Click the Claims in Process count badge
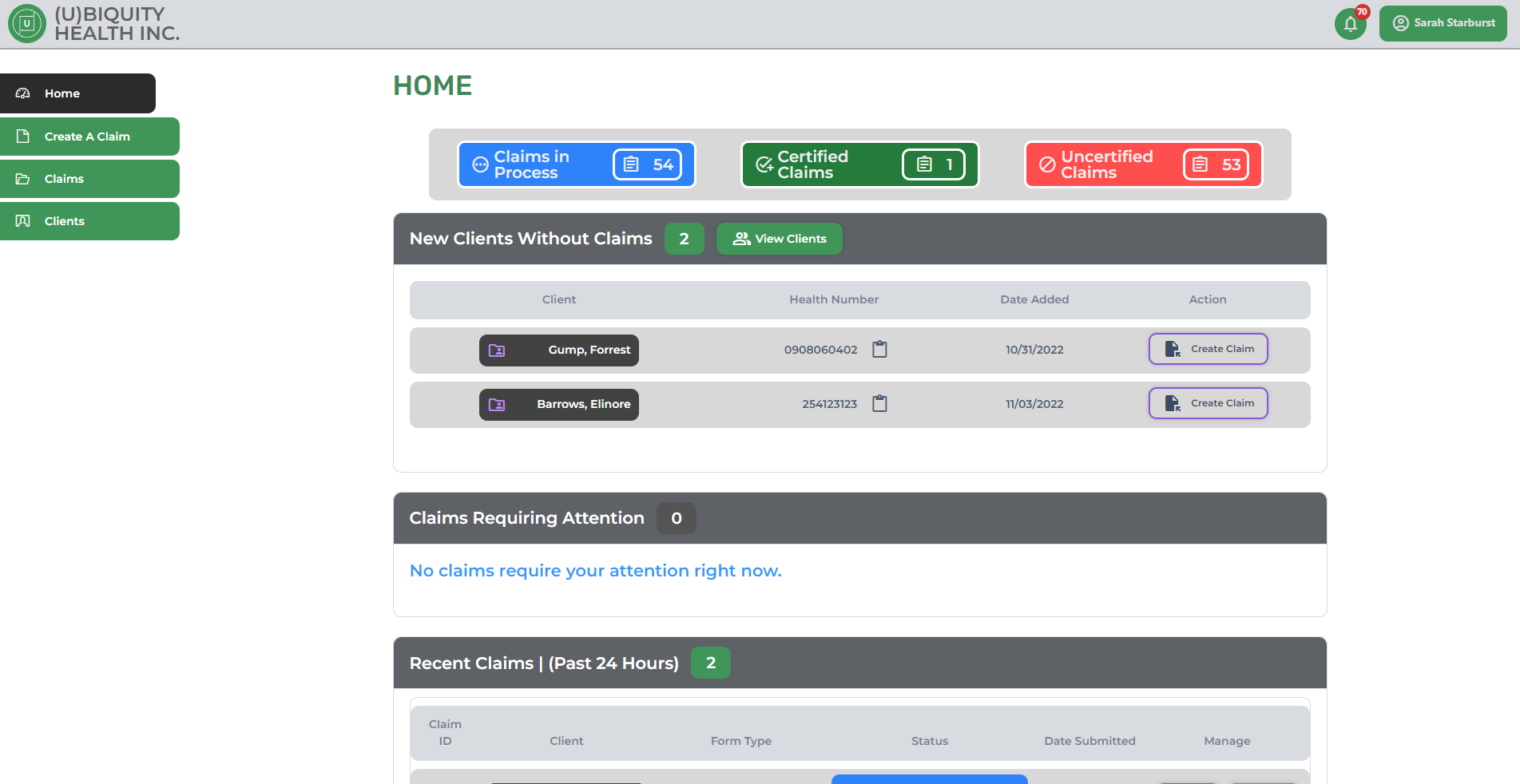Image resolution: width=1520 pixels, height=784 pixels. pyautogui.click(x=647, y=164)
